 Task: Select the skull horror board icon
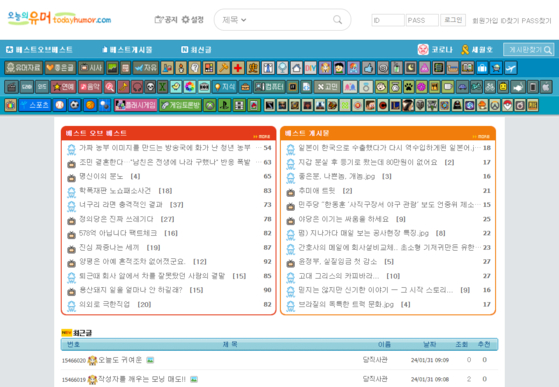(x=150, y=87)
